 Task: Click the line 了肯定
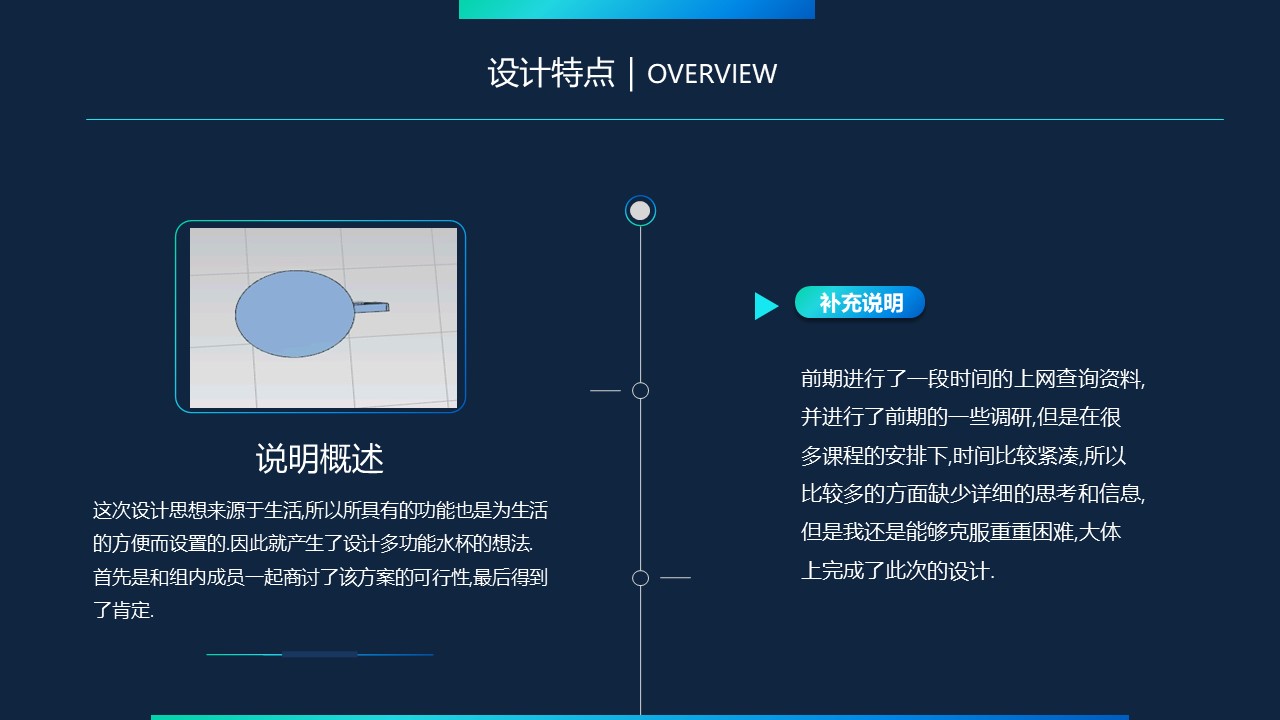[123, 610]
